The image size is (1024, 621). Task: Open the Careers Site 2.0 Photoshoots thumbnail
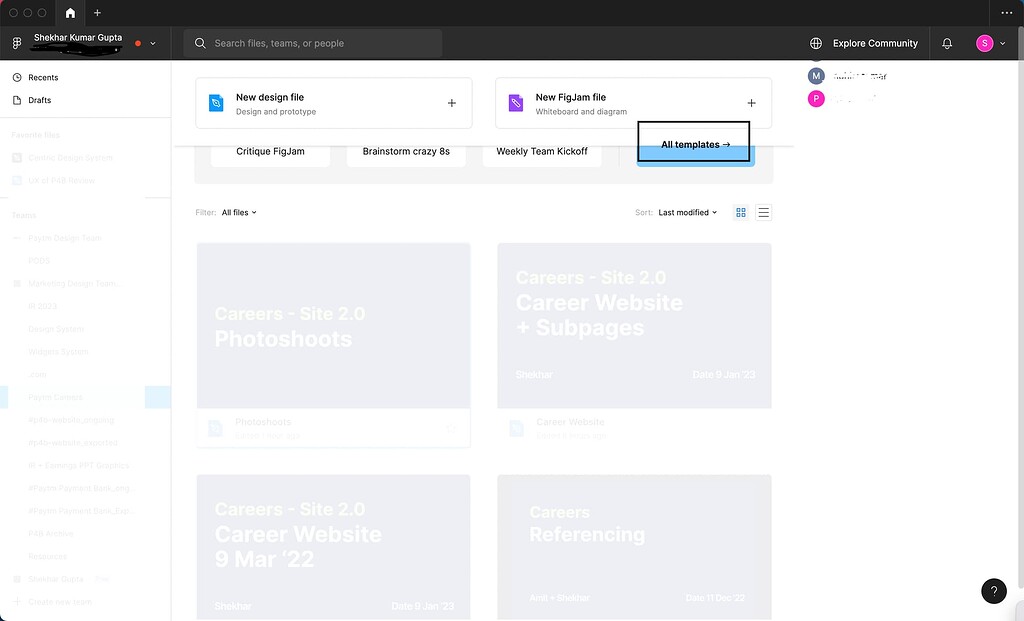click(333, 326)
